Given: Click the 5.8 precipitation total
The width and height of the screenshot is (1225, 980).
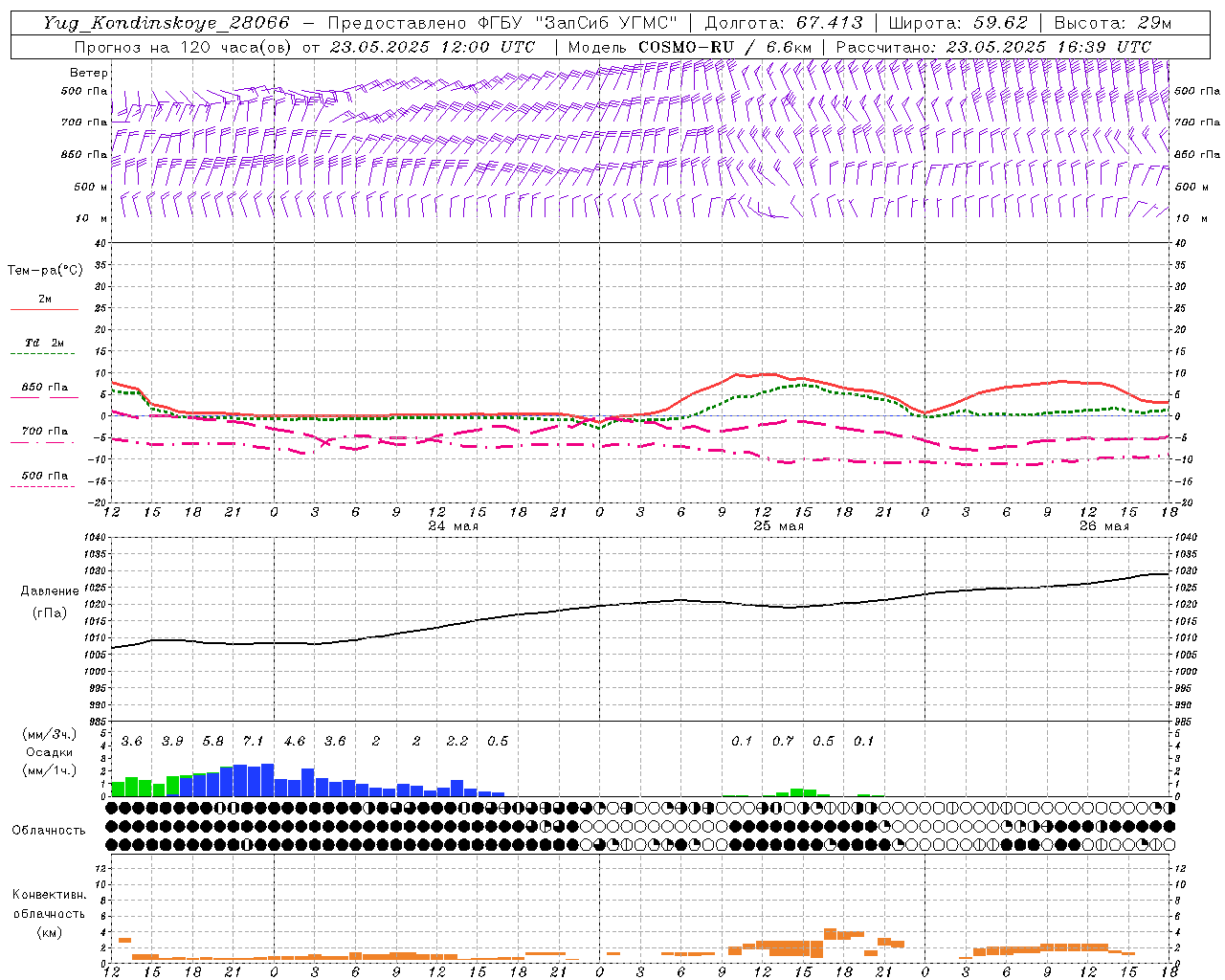Looking at the screenshot, I should (212, 741).
